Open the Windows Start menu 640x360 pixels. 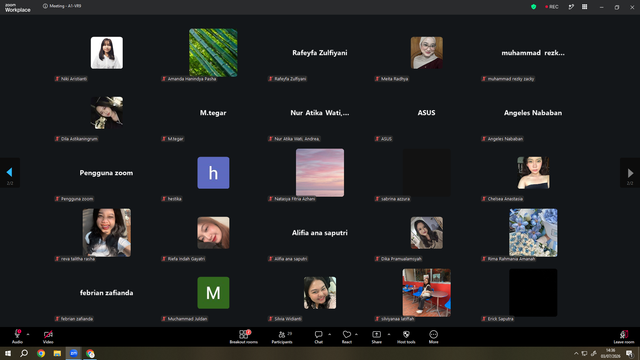point(8,353)
